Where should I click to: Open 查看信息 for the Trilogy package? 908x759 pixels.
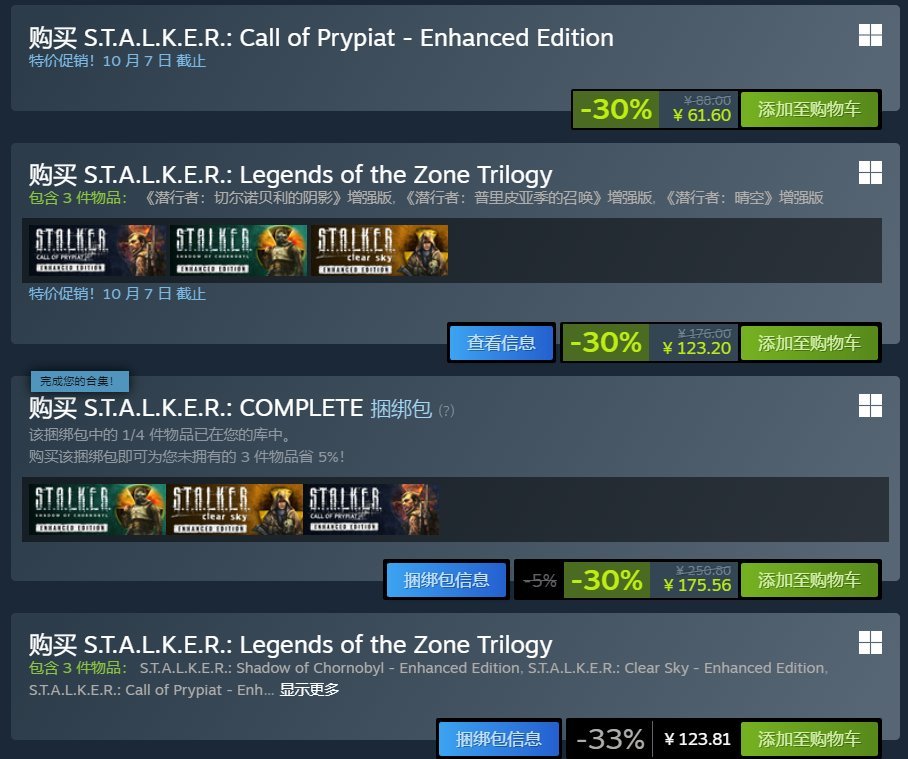pos(501,343)
